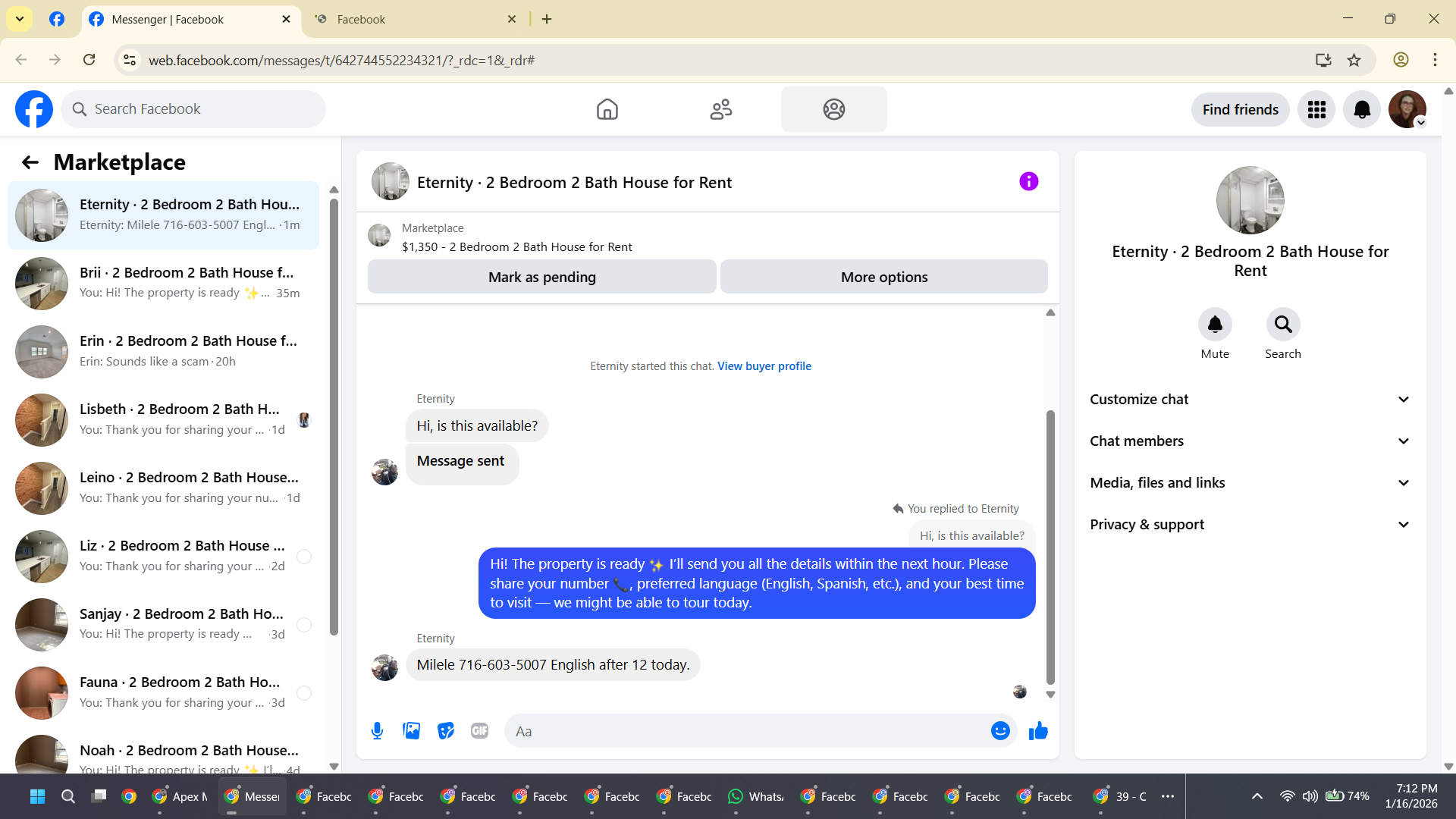Attach a photo using image icon
The height and width of the screenshot is (819, 1456).
pyautogui.click(x=411, y=731)
